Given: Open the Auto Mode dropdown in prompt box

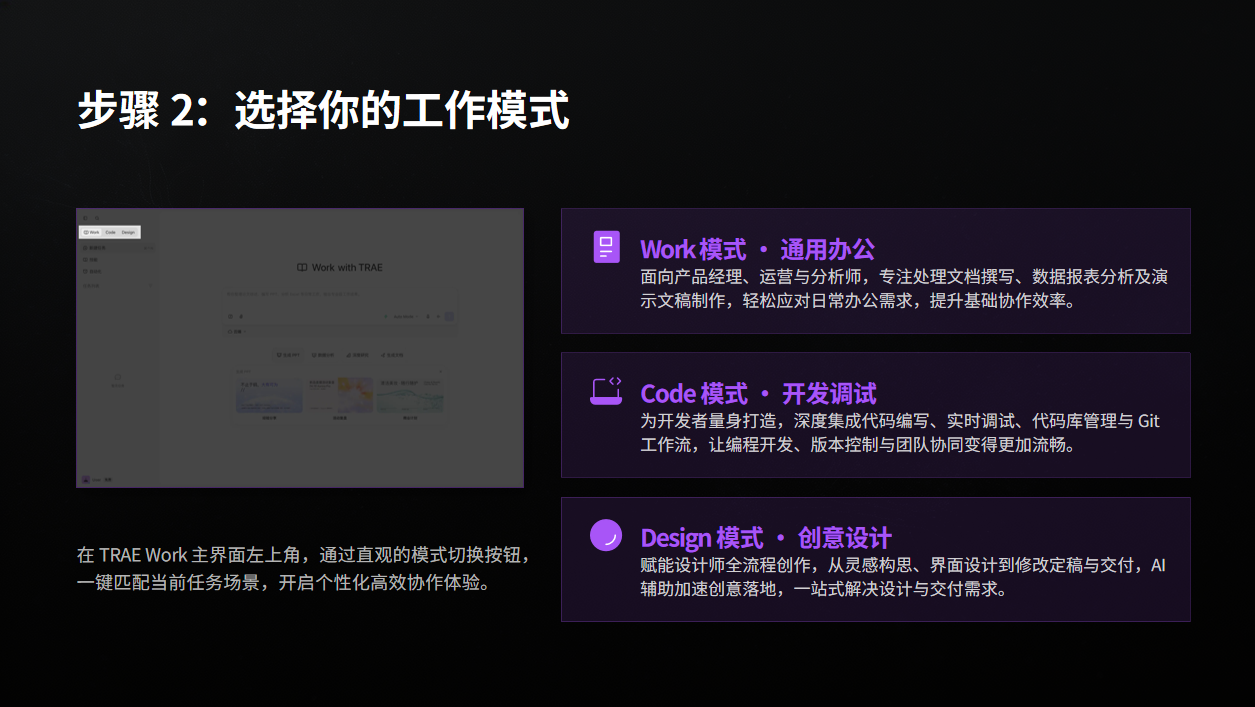Looking at the screenshot, I should click(x=405, y=316).
